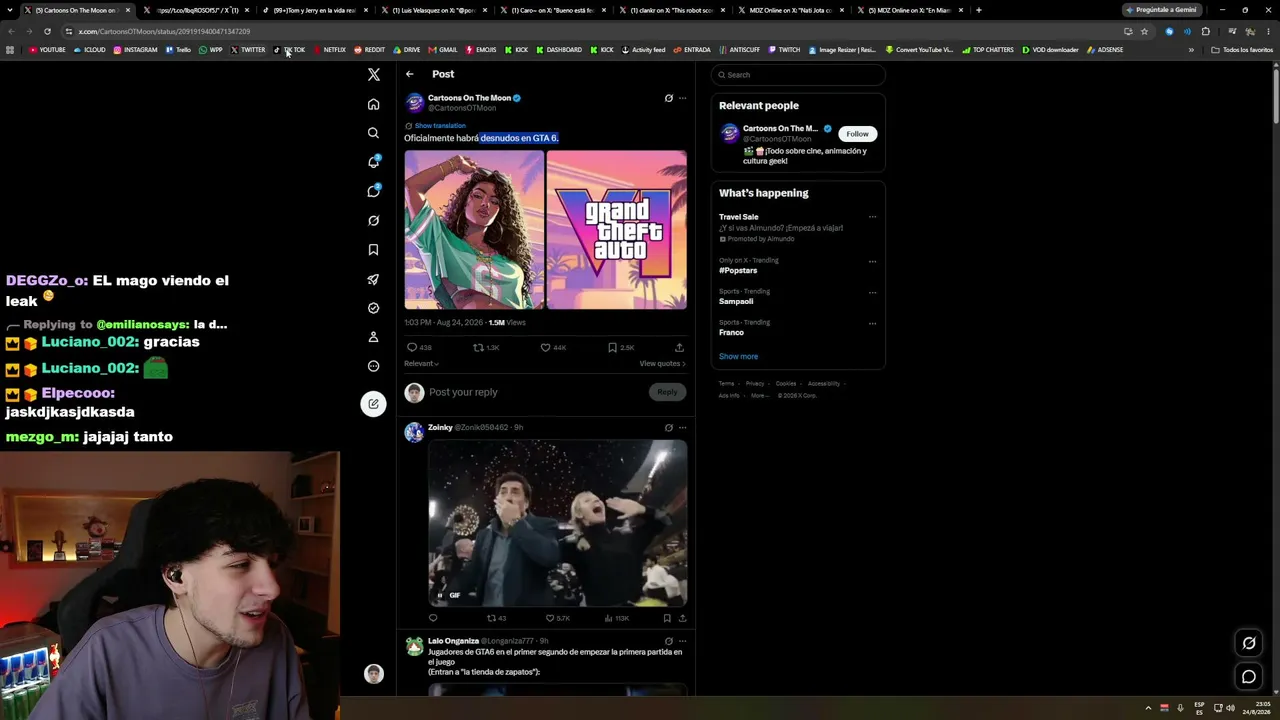This screenshot has height=720, width=1280.
Task: Open floating chat button at bottom right
Action: [1249, 677]
